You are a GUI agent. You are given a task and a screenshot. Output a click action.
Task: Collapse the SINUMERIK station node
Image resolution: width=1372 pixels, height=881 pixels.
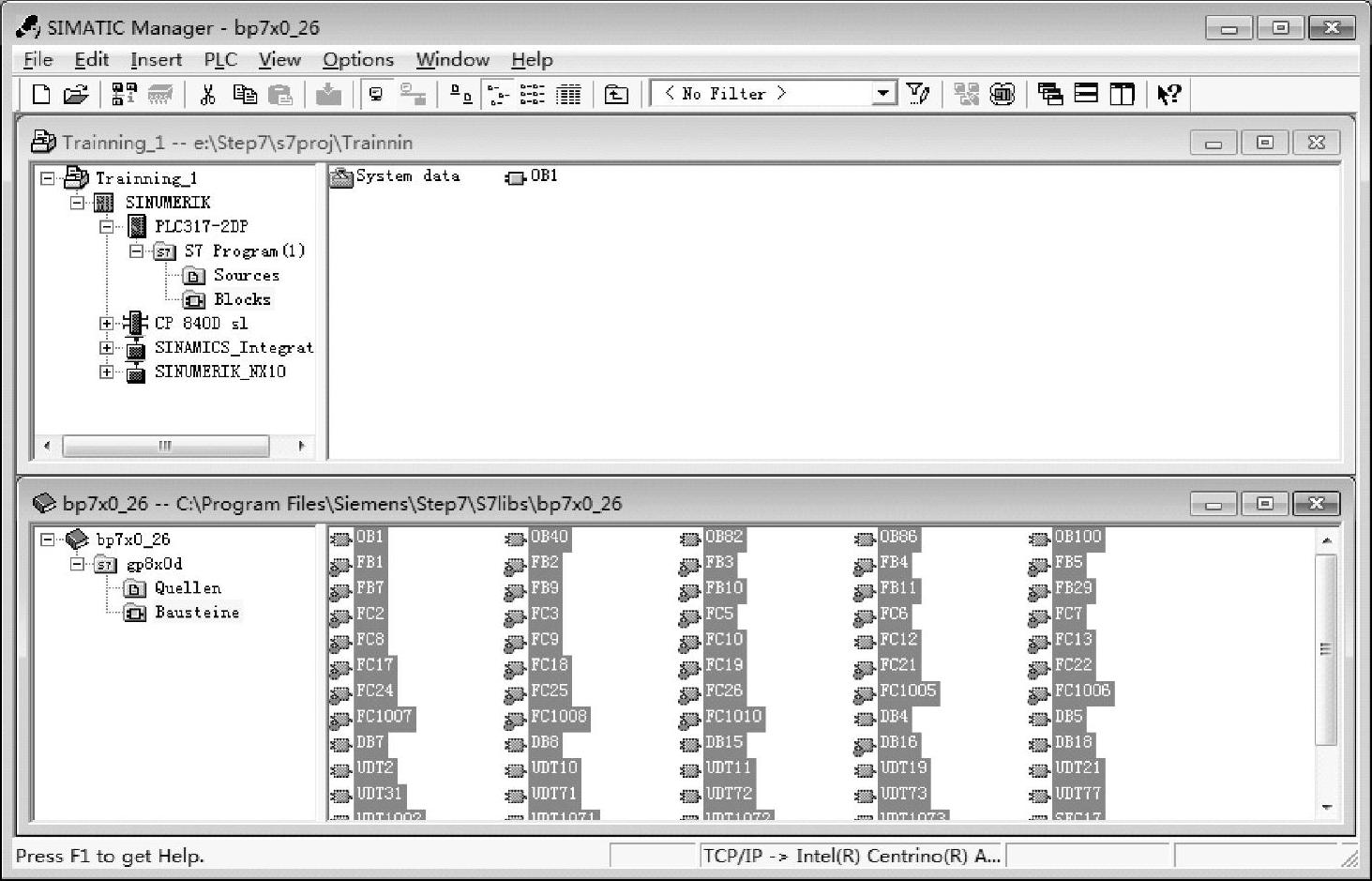coord(78,203)
